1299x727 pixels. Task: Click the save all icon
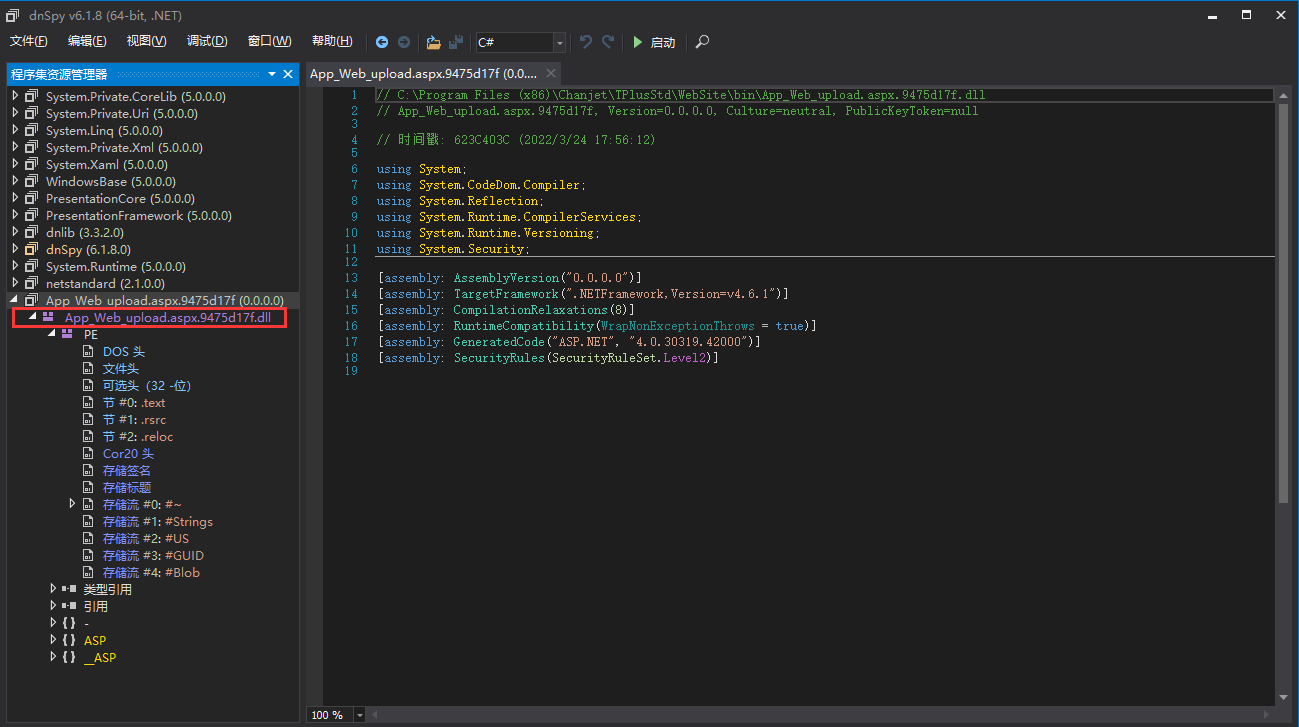[456, 42]
